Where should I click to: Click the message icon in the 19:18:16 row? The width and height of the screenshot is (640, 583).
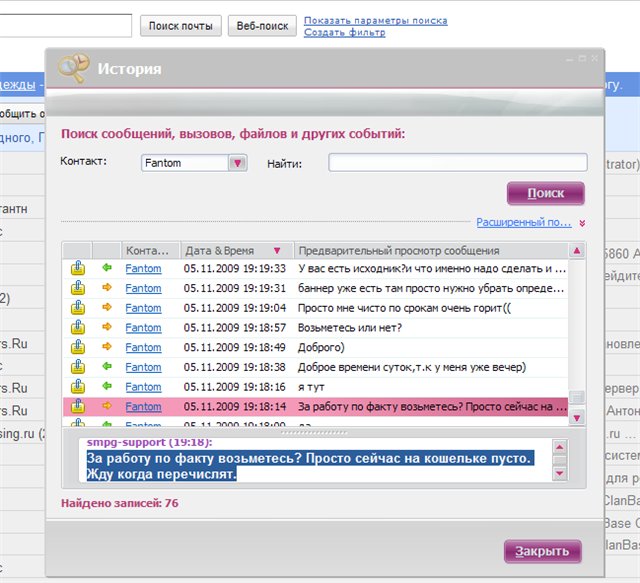click(x=77, y=387)
